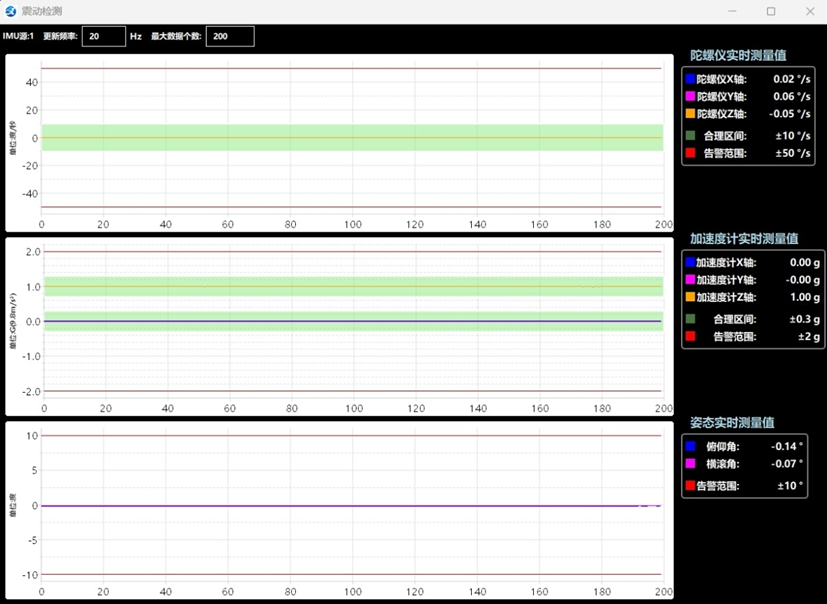The width and height of the screenshot is (827, 604).
Task: Click the 加速度计实时测量值 heading
Action: (x=744, y=238)
